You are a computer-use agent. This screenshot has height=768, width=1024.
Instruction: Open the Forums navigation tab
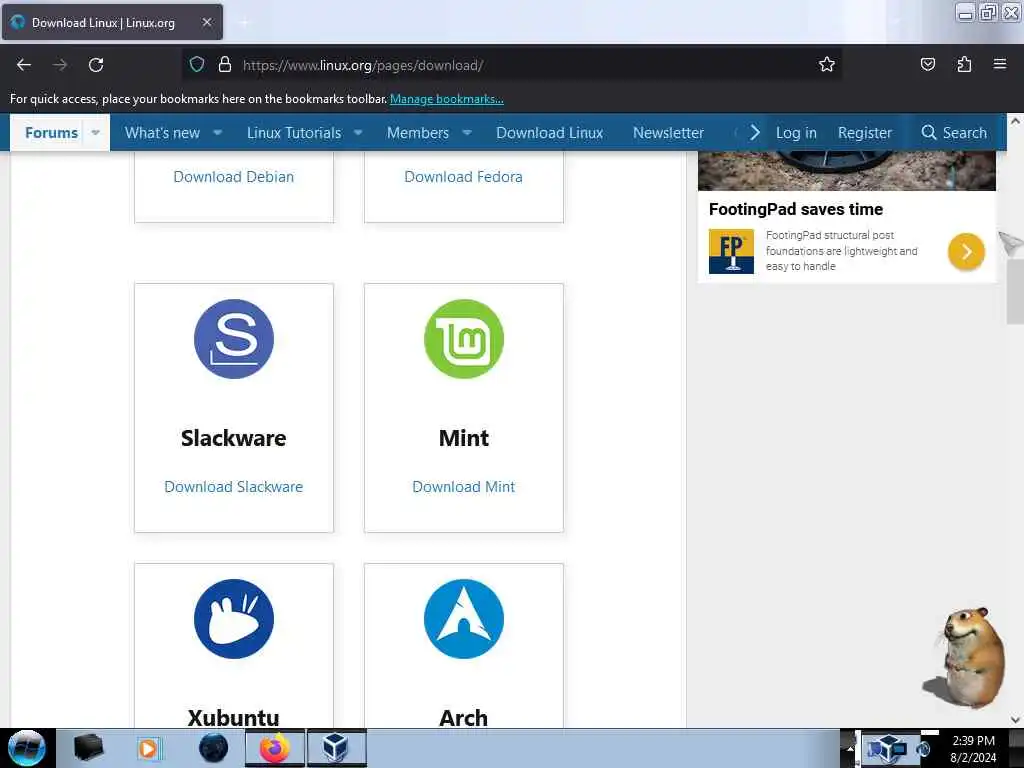tap(52, 133)
